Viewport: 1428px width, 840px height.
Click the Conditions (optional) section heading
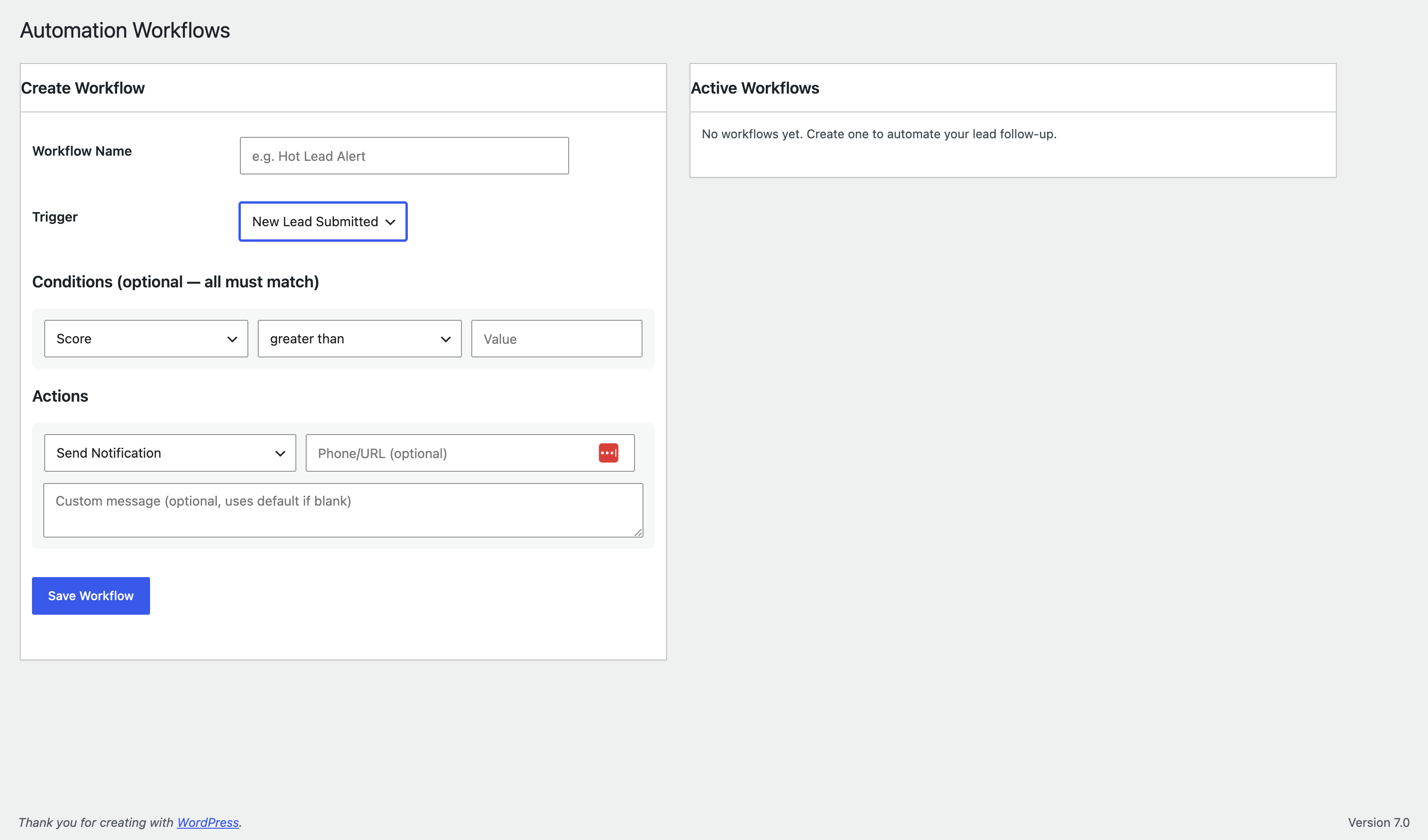point(175,282)
